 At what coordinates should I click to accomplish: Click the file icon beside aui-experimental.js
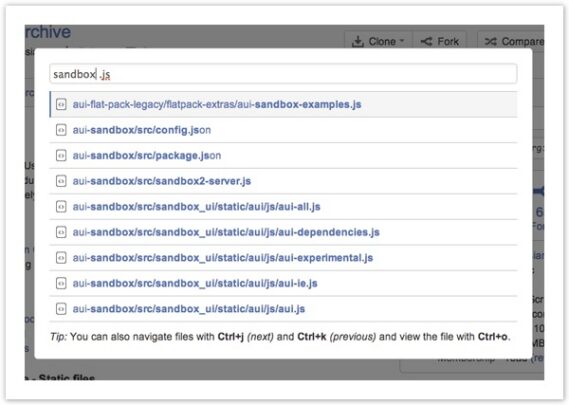click(x=61, y=258)
